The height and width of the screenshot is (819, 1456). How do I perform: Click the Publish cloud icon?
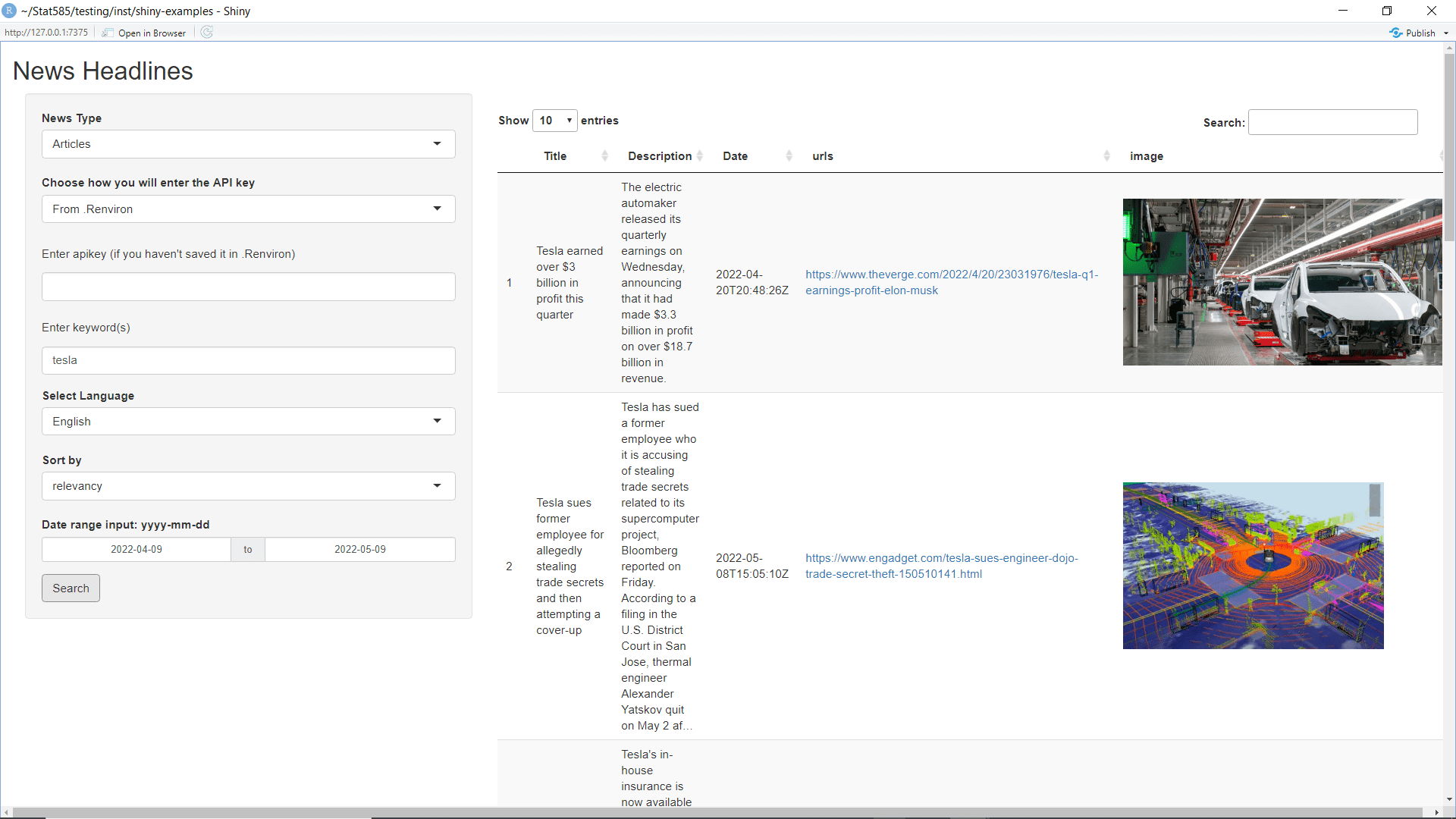[1395, 33]
